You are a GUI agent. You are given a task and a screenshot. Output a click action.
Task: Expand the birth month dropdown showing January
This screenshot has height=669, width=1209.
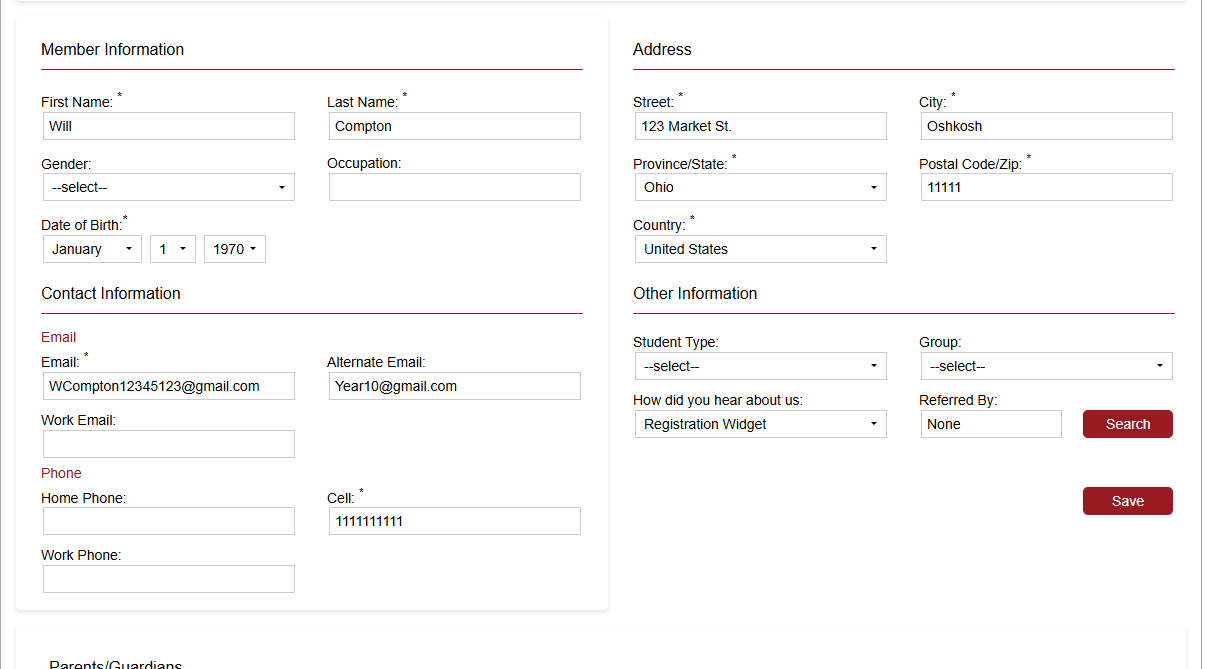[x=92, y=249]
